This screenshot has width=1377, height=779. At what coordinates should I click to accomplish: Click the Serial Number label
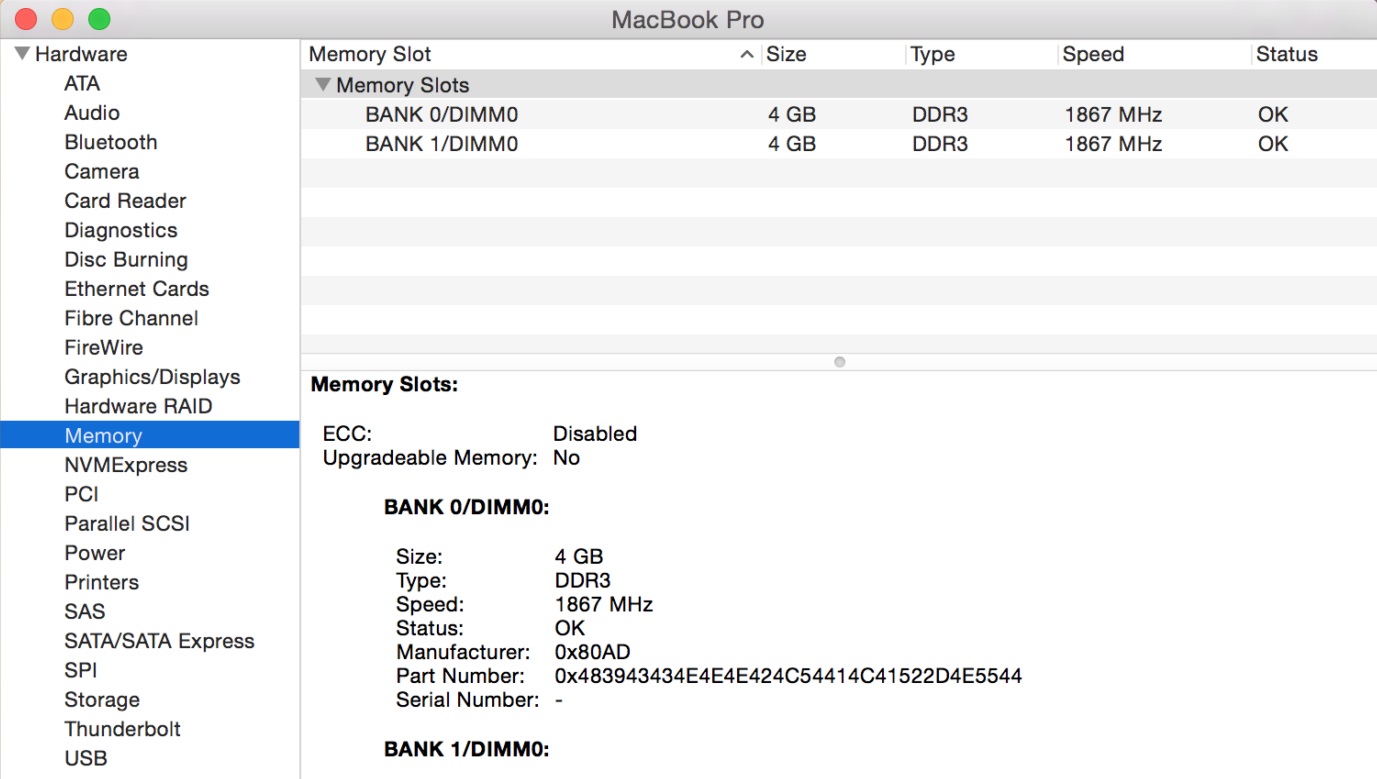click(x=468, y=700)
